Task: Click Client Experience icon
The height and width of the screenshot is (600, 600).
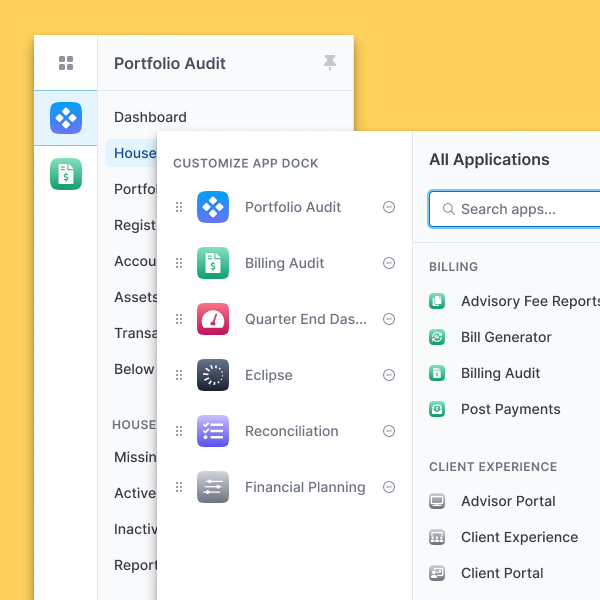Action: click(x=437, y=537)
